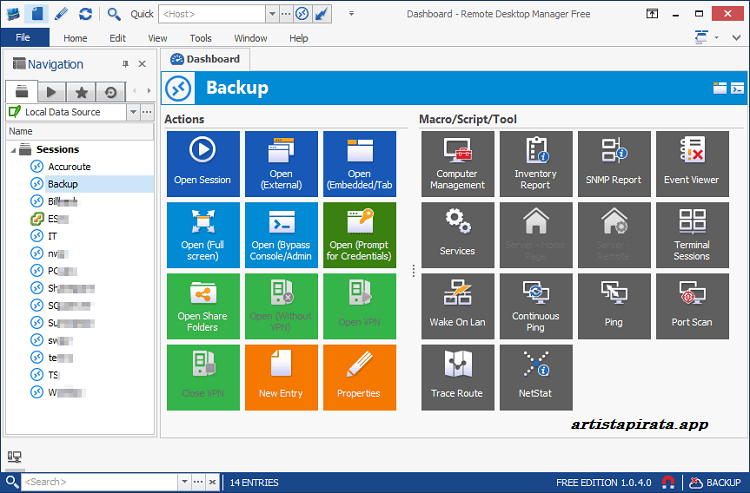This screenshot has width=750, height=493.
Task: Click the Open VPN tile
Action: click(360, 306)
